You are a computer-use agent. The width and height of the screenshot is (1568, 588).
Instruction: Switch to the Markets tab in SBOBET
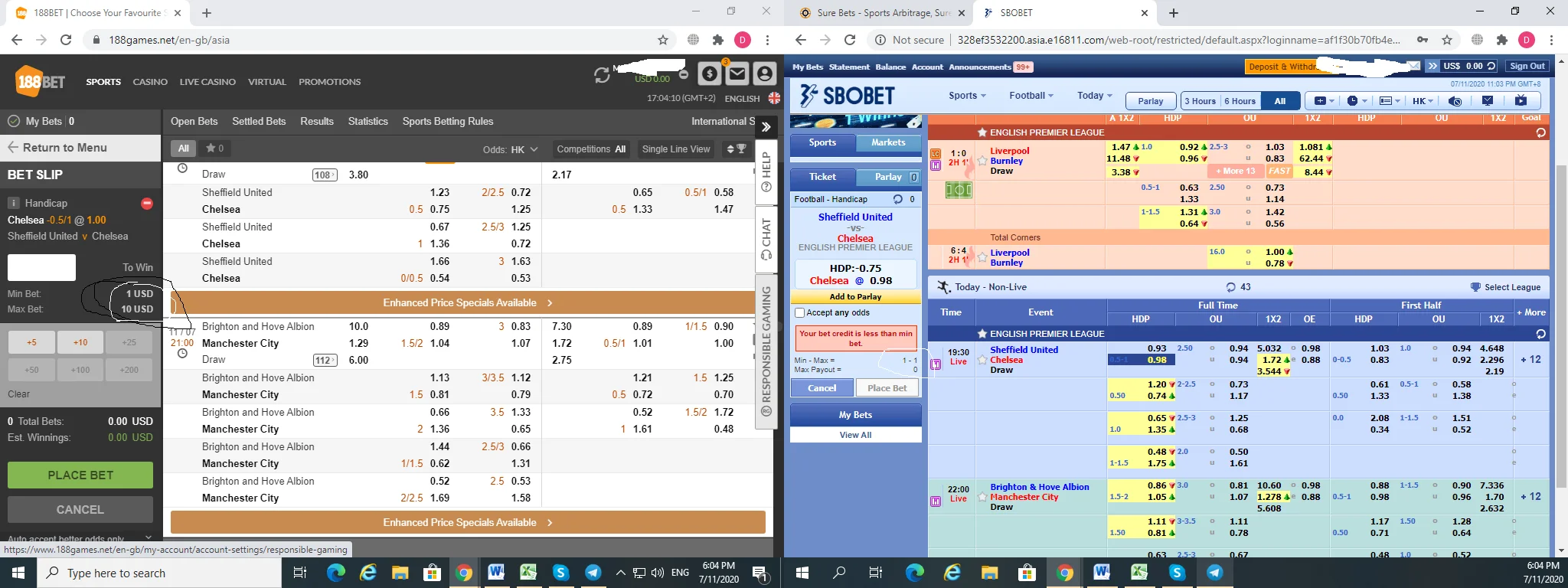(888, 143)
